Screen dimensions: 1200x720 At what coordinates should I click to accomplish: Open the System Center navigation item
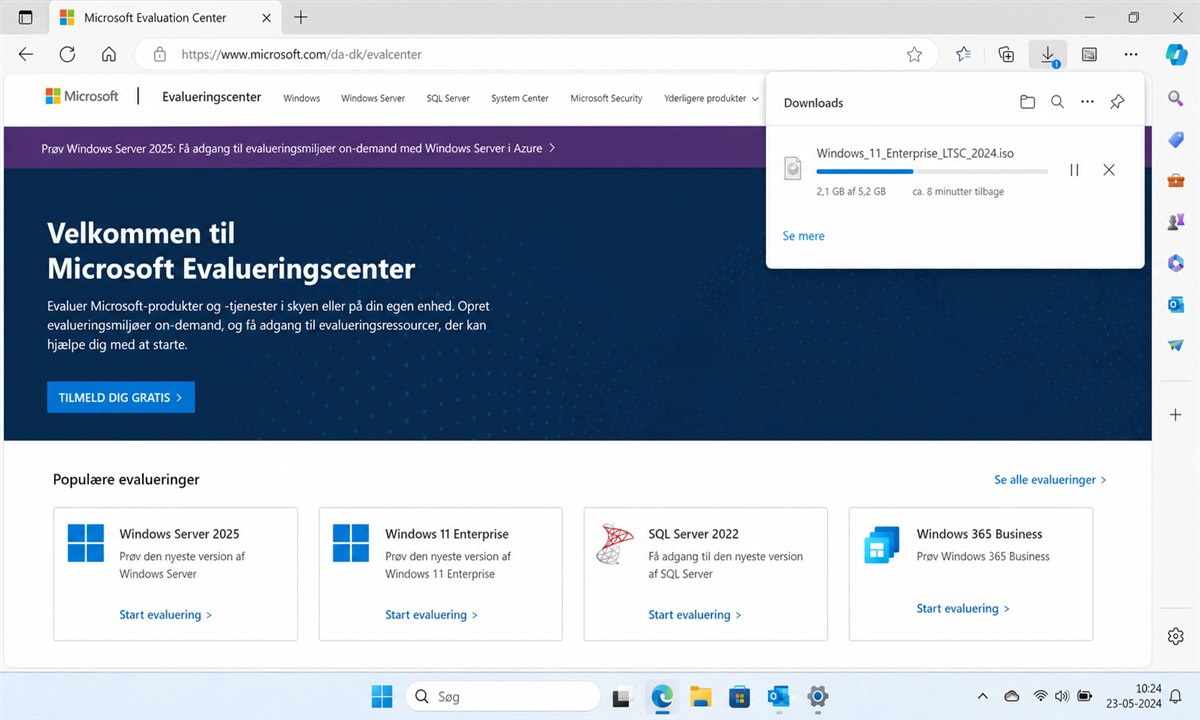520,98
